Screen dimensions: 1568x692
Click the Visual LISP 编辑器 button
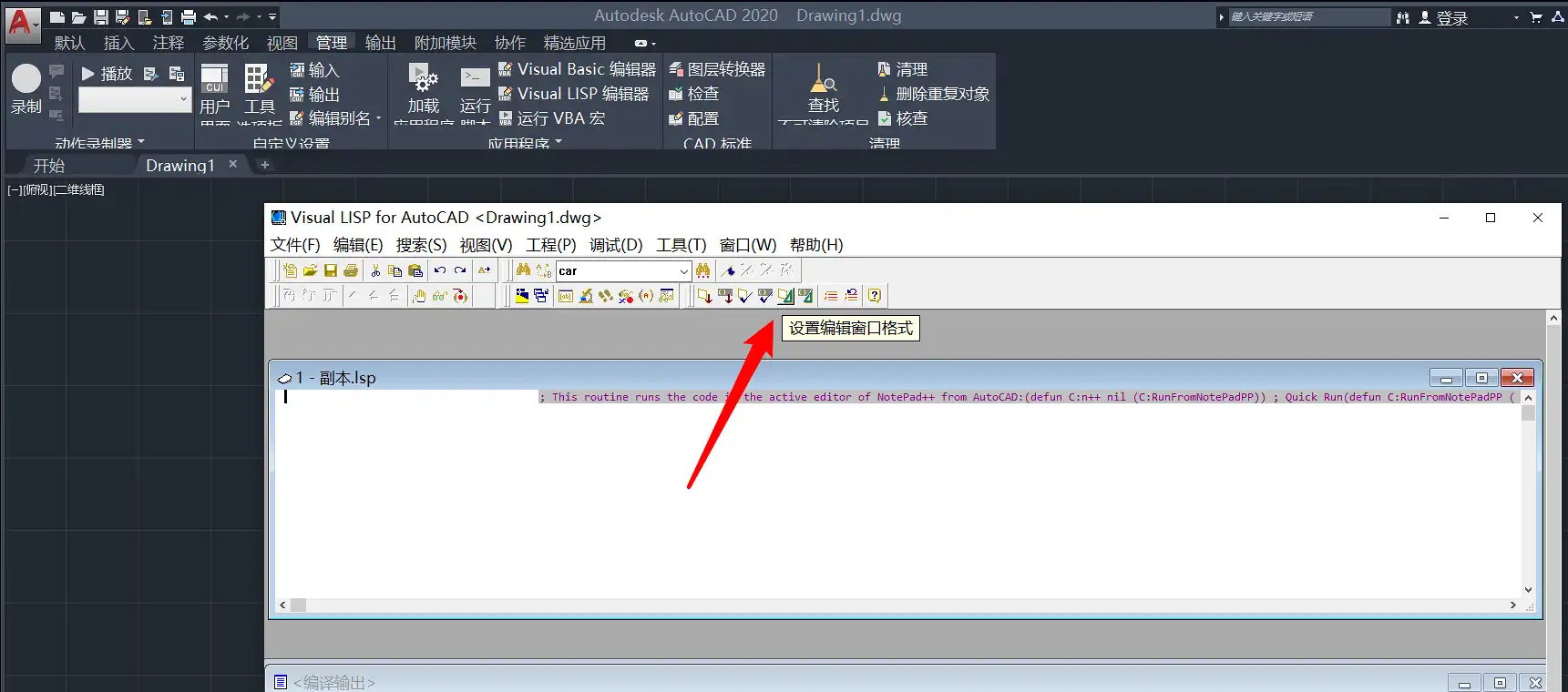[x=574, y=94]
